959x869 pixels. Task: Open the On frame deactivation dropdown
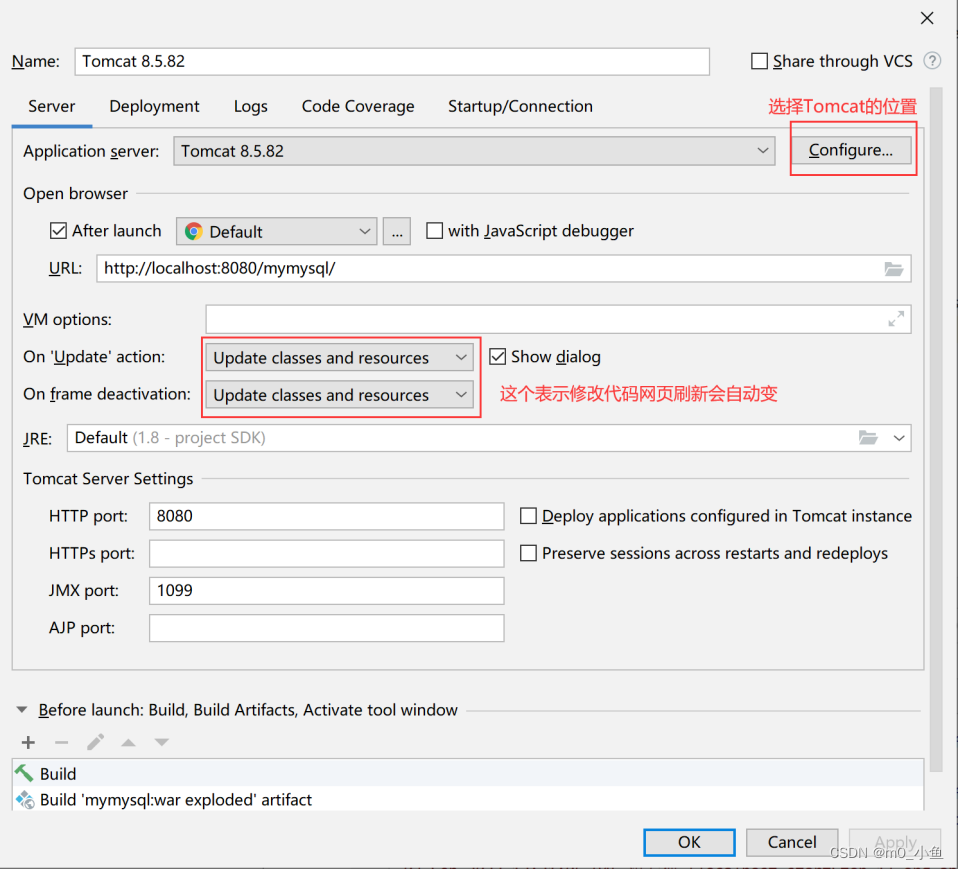pos(339,395)
